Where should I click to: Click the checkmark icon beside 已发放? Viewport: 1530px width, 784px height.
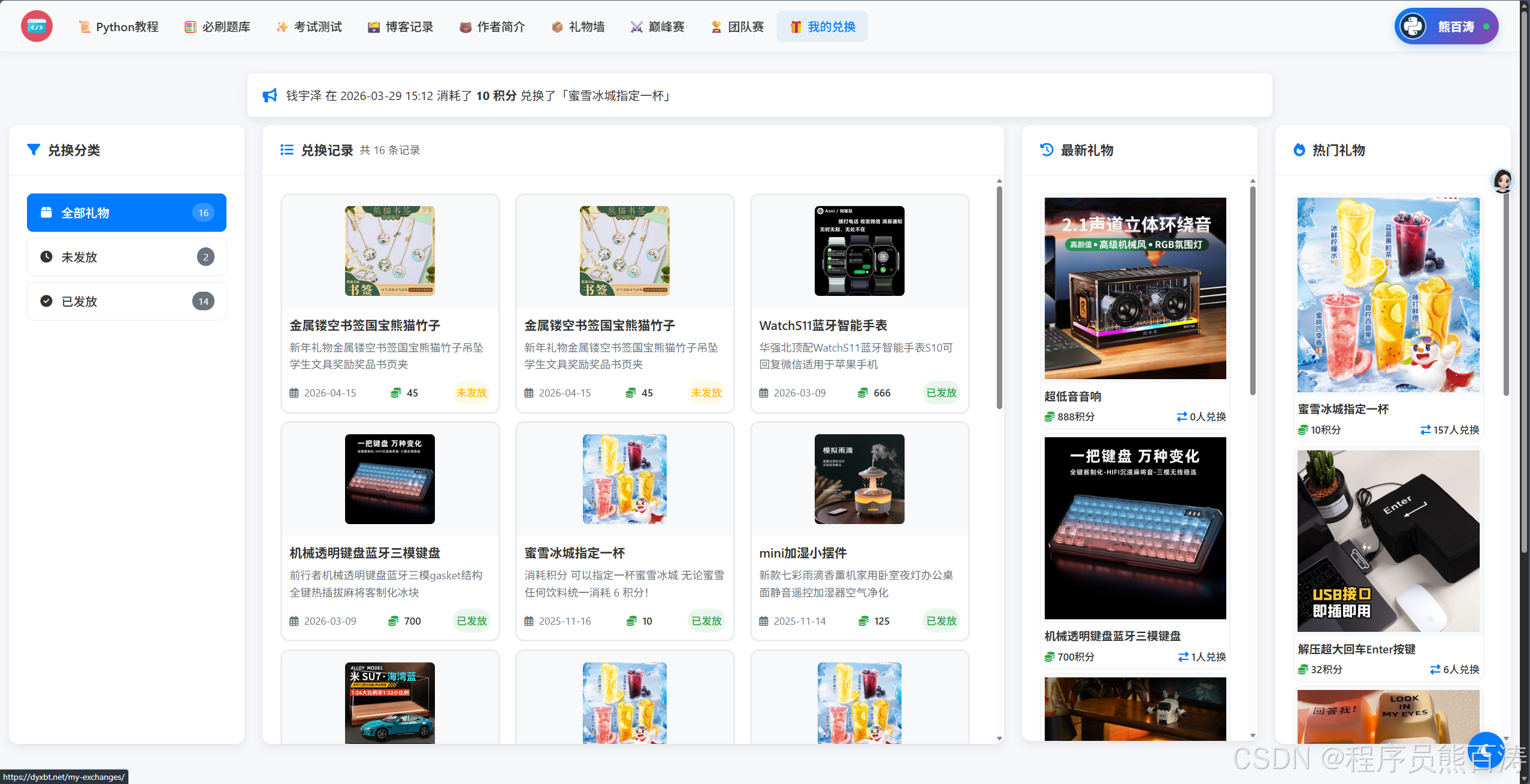[x=46, y=301]
